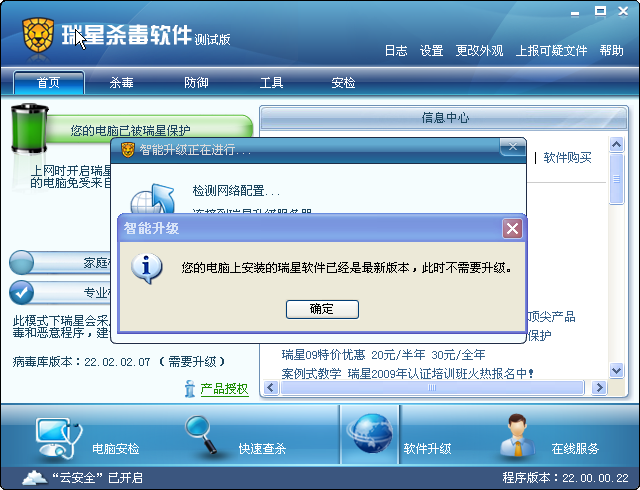This screenshot has height=490, width=640.
Task: Click info center scroll left arrow
Action: point(271,387)
